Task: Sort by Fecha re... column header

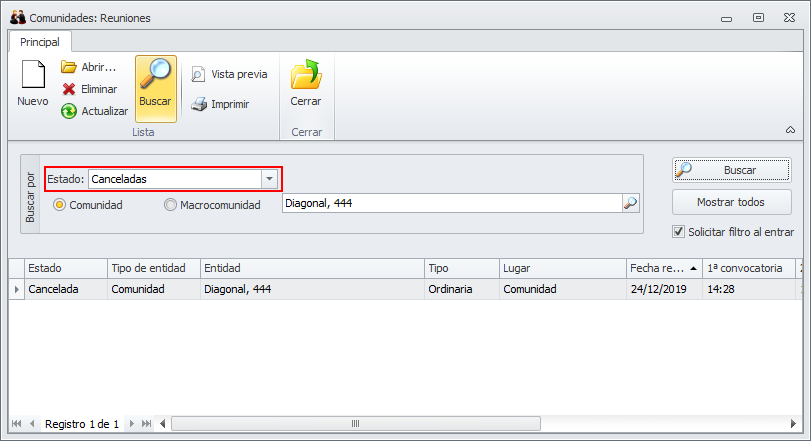Action: pyautogui.click(x=664, y=268)
